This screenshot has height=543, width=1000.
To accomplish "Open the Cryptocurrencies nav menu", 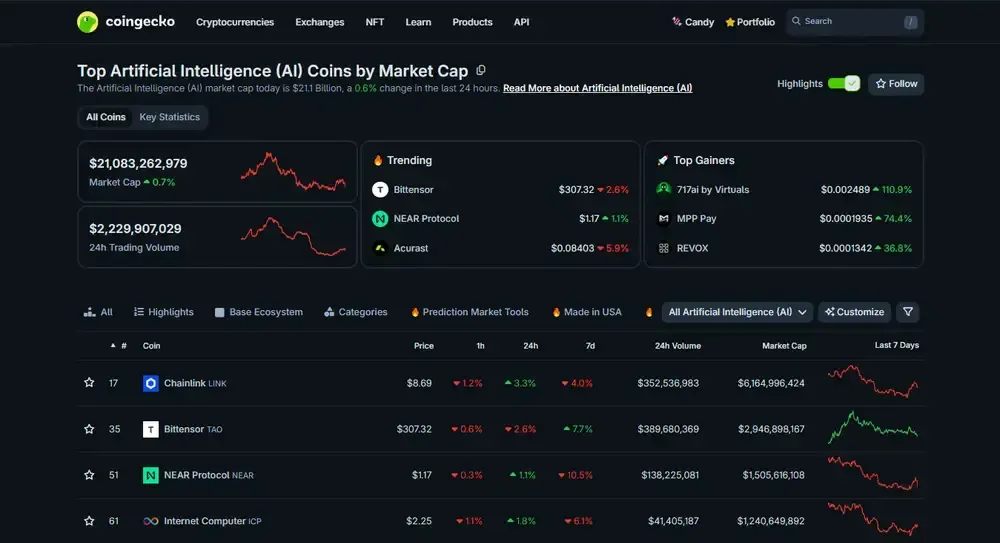I will tap(235, 22).
